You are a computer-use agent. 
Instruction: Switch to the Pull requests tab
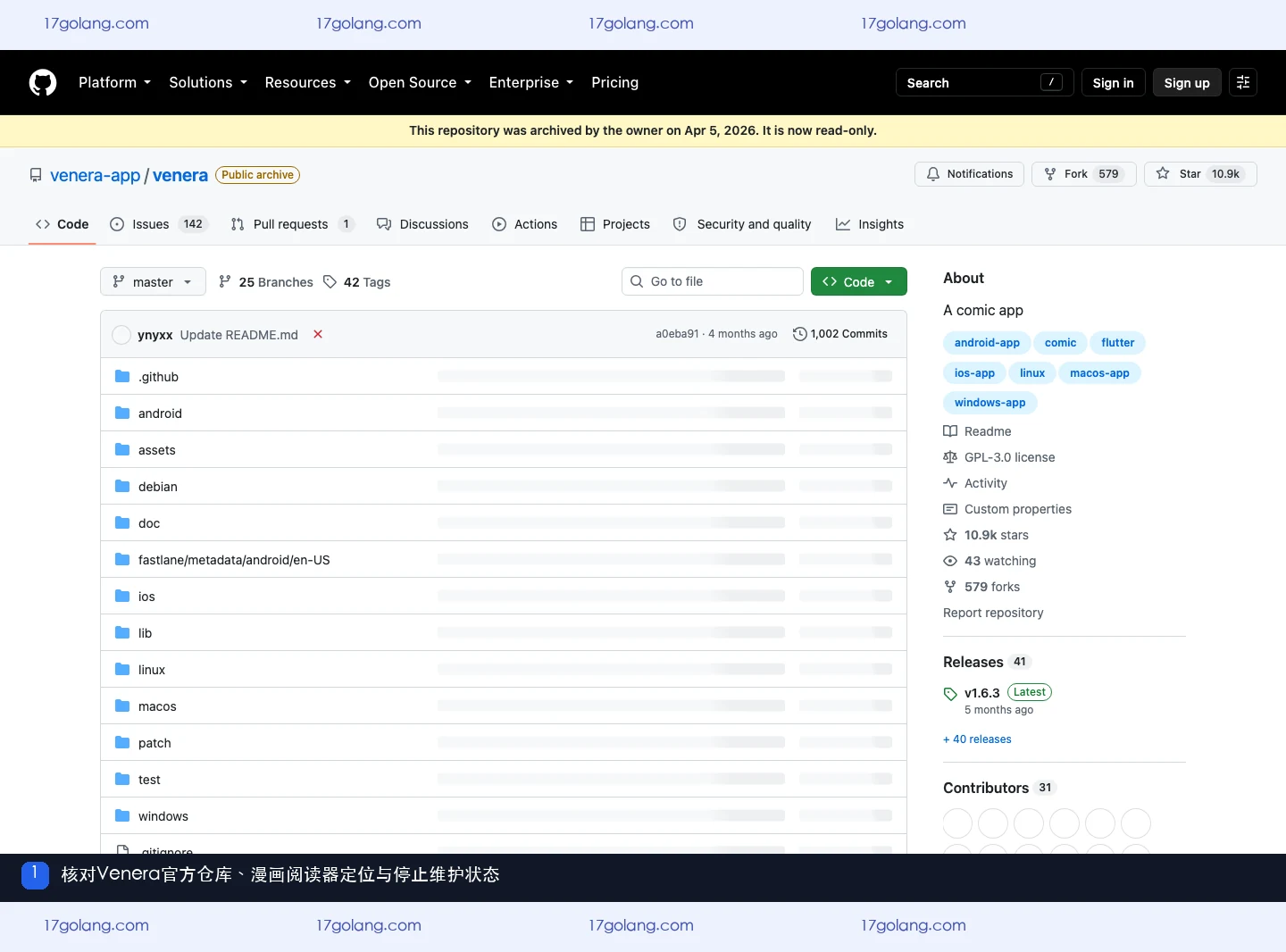pyautogui.click(x=292, y=224)
